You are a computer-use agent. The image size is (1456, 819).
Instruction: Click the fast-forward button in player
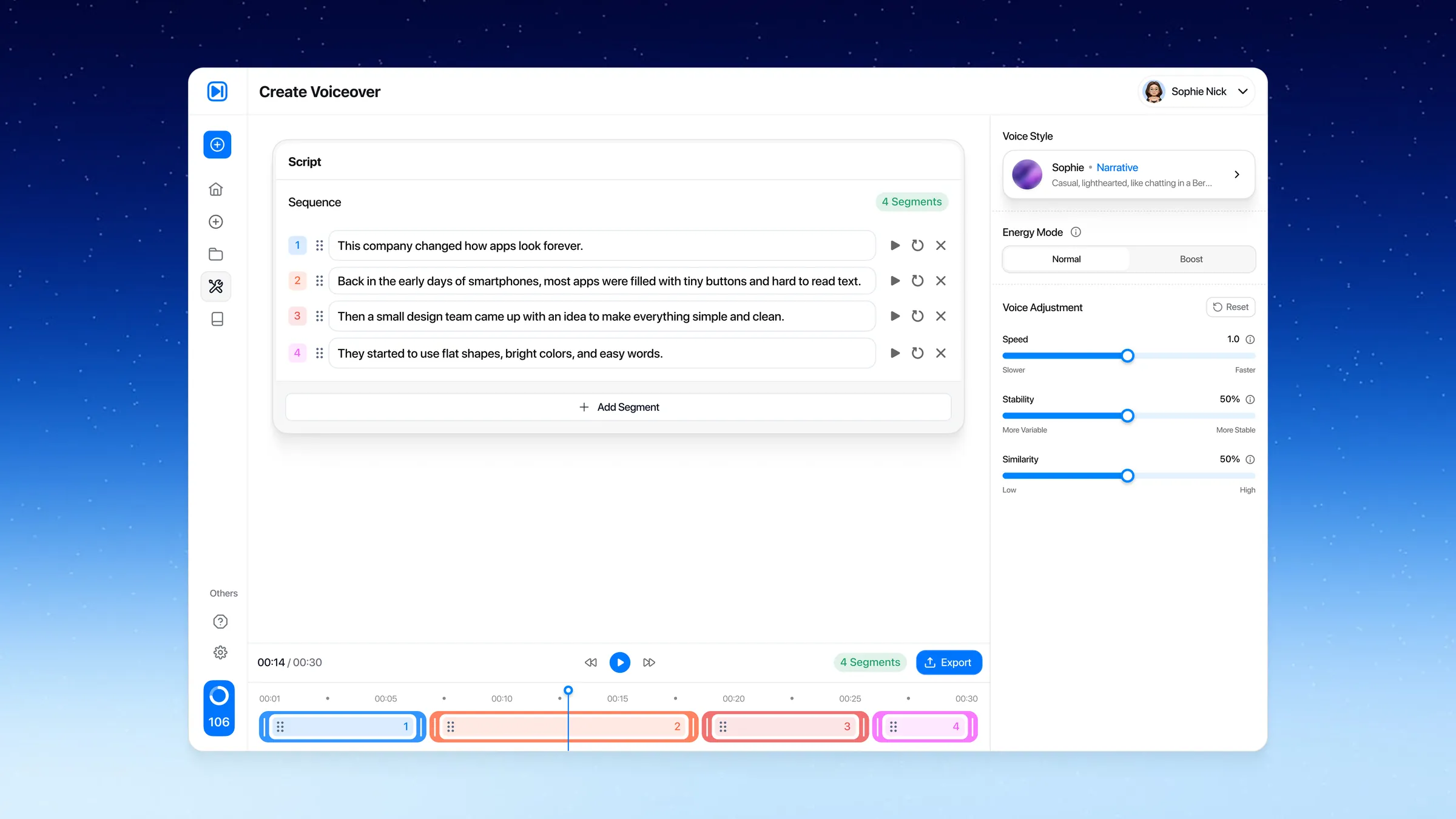click(649, 662)
